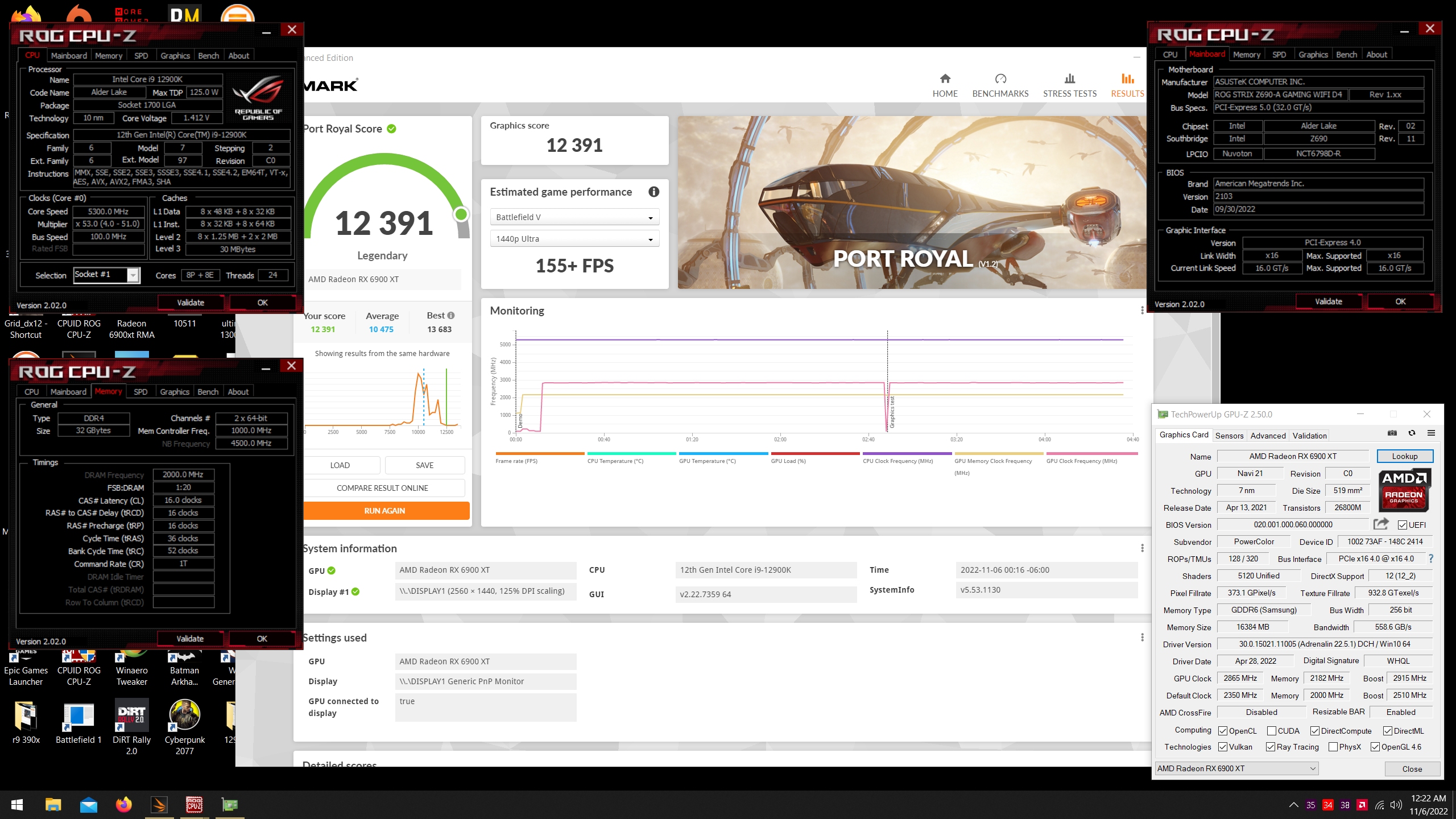The width and height of the screenshot is (1456, 819).
Task: Toggle the UEFI checkbox in GPU-Z
Action: click(x=1403, y=524)
